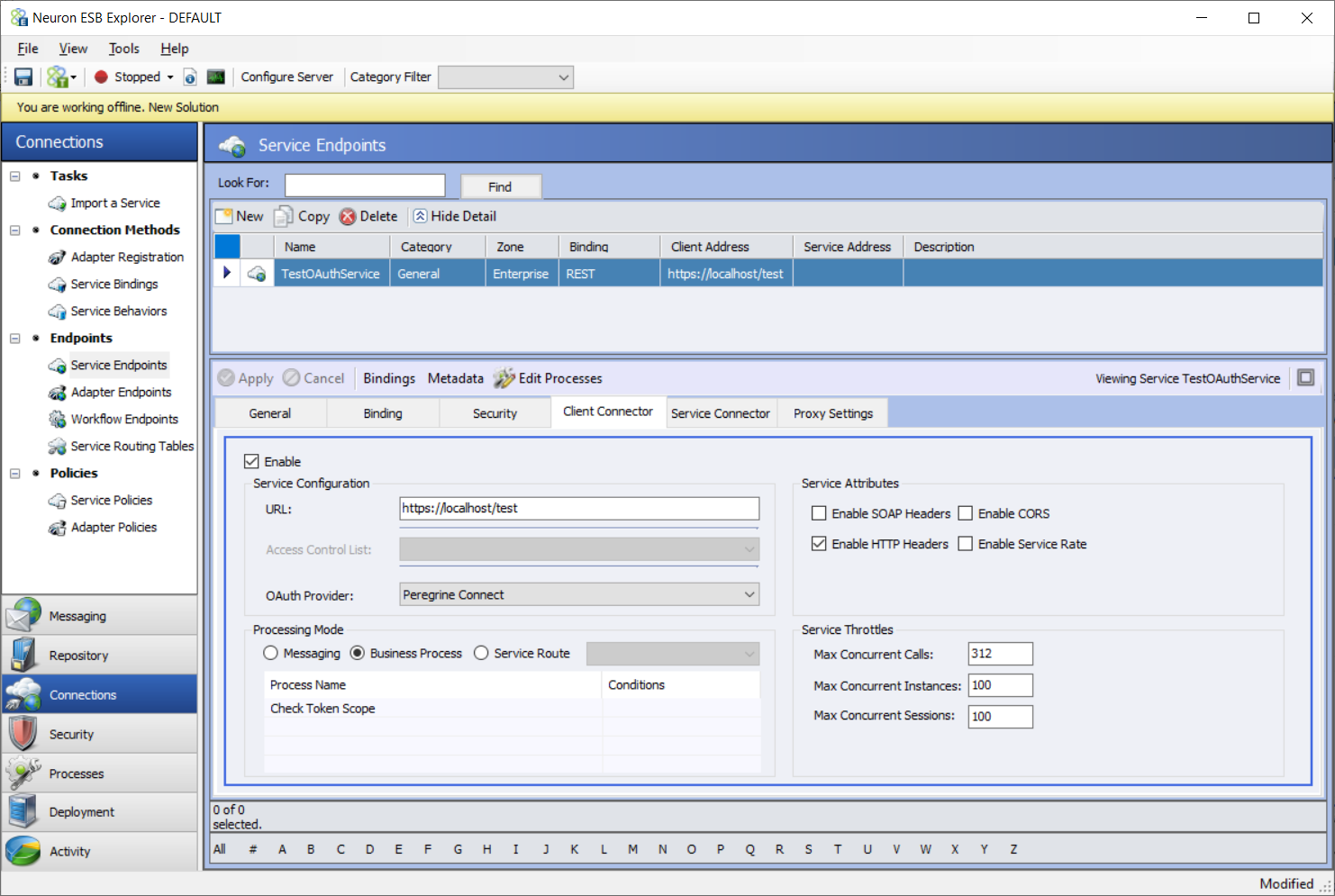Toggle Enable SOAP Headers checkbox
The height and width of the screenshot is (896, 1335).
(x=819, y=513)
